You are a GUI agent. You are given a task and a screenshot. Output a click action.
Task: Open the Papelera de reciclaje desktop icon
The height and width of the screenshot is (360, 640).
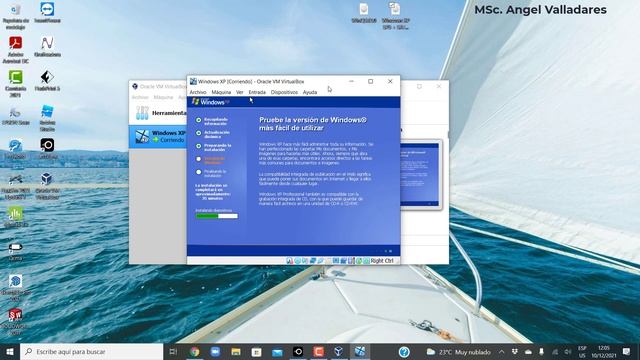point(16,16)
